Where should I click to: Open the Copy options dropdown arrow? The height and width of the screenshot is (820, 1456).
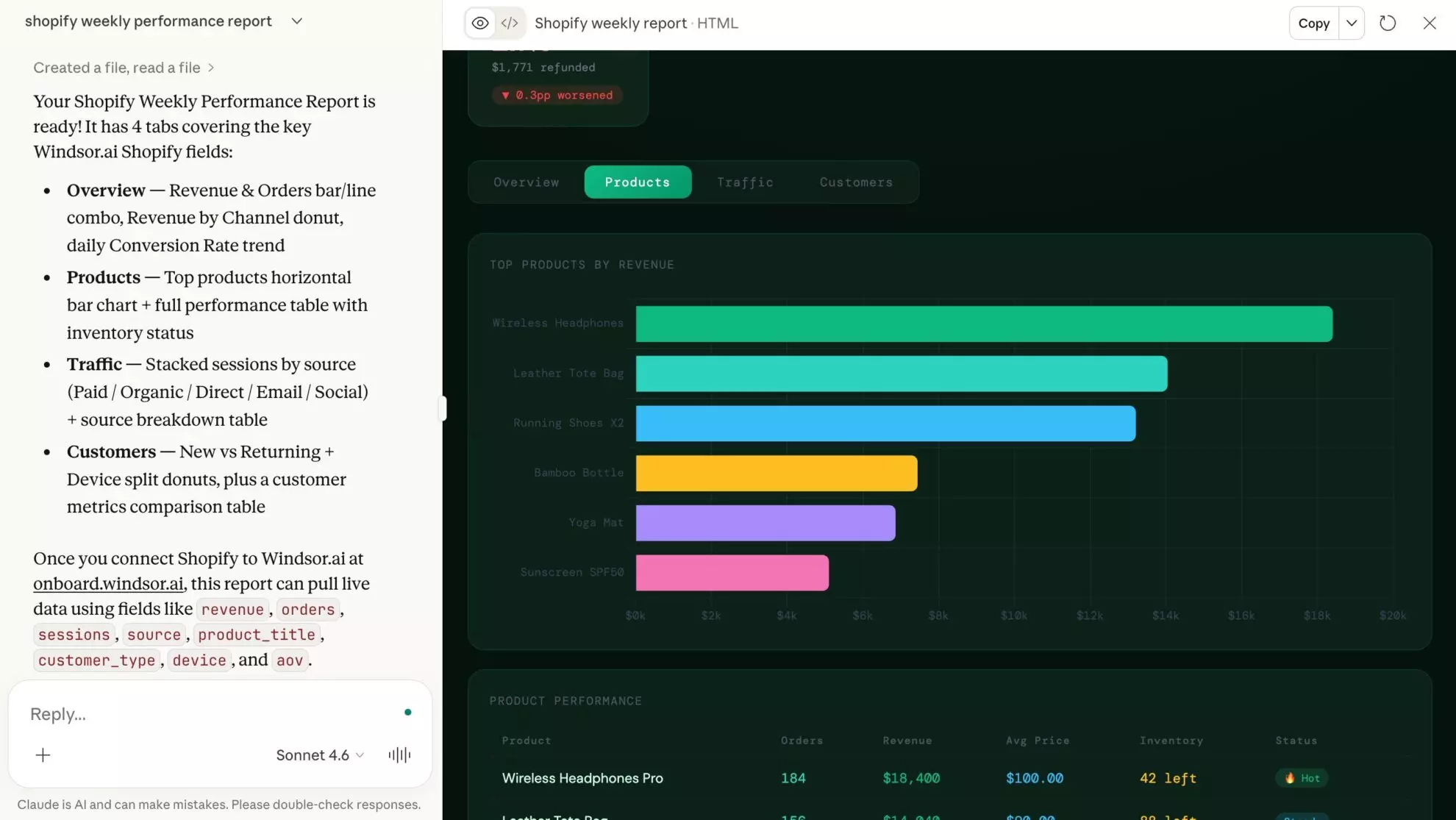pyautogui.click(x=1351, y=23)
